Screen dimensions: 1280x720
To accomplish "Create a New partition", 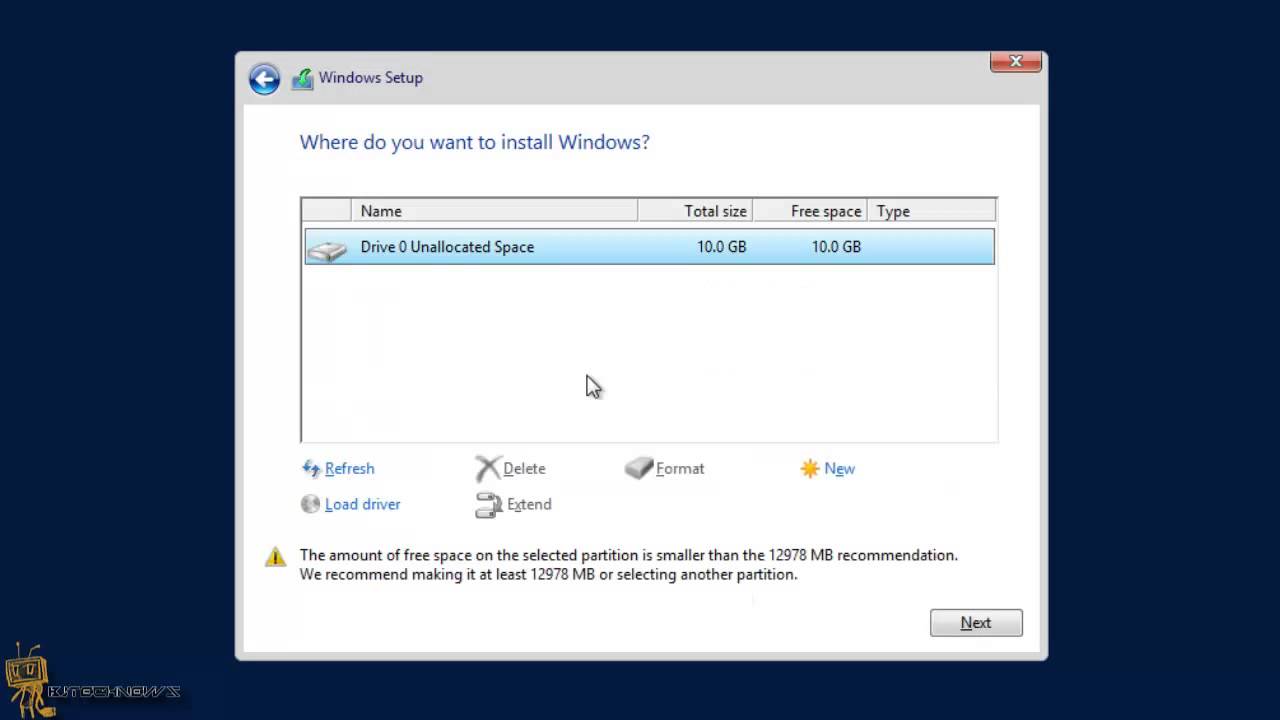I will pyautogui.click(x=840, y=468).
